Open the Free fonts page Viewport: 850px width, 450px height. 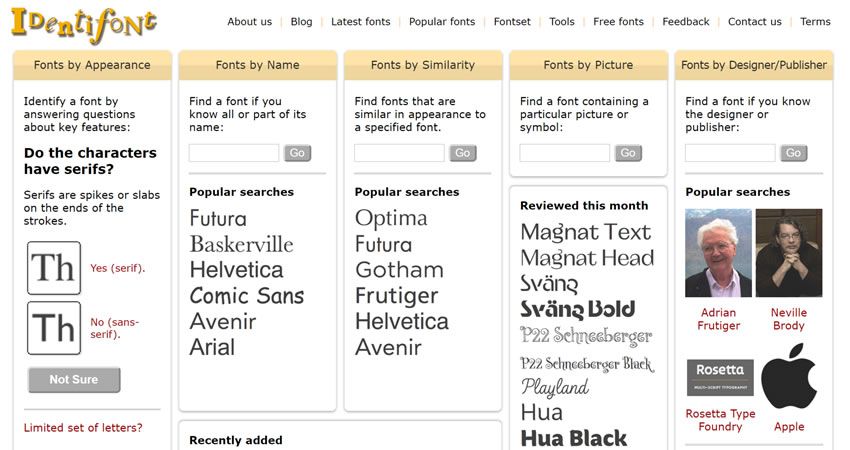(618, 22)
